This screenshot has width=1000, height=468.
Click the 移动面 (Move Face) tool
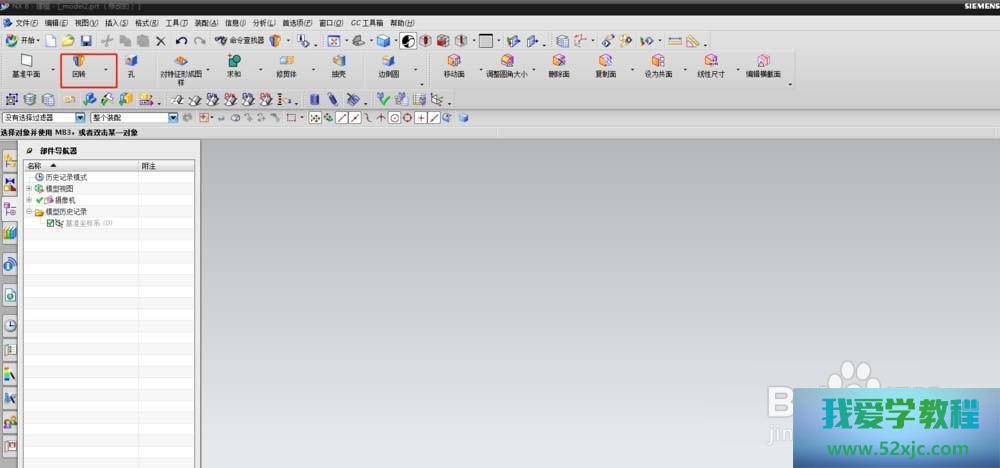pos(453,66)
